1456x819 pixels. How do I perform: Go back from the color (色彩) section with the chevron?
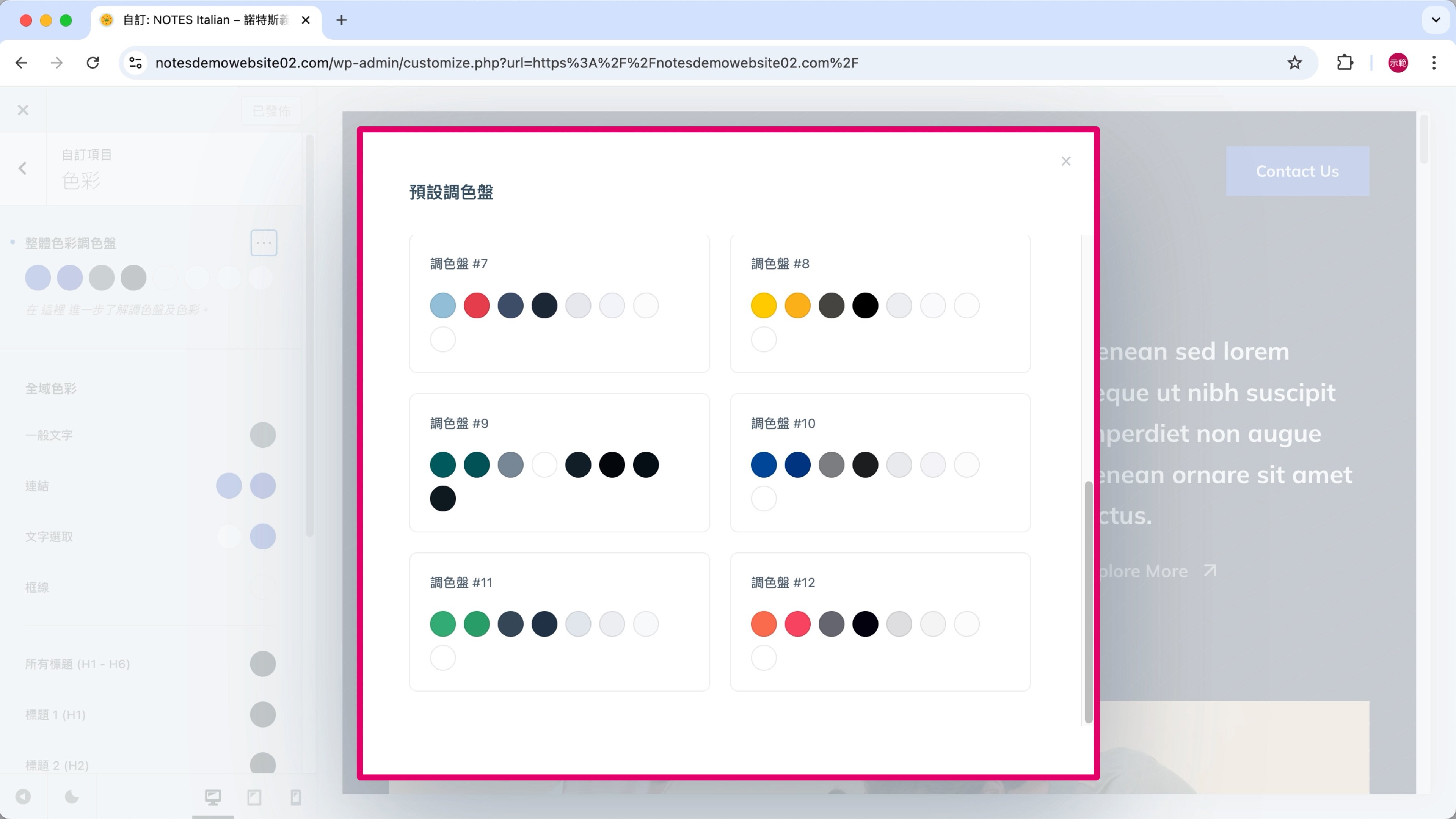pos(23,168)
